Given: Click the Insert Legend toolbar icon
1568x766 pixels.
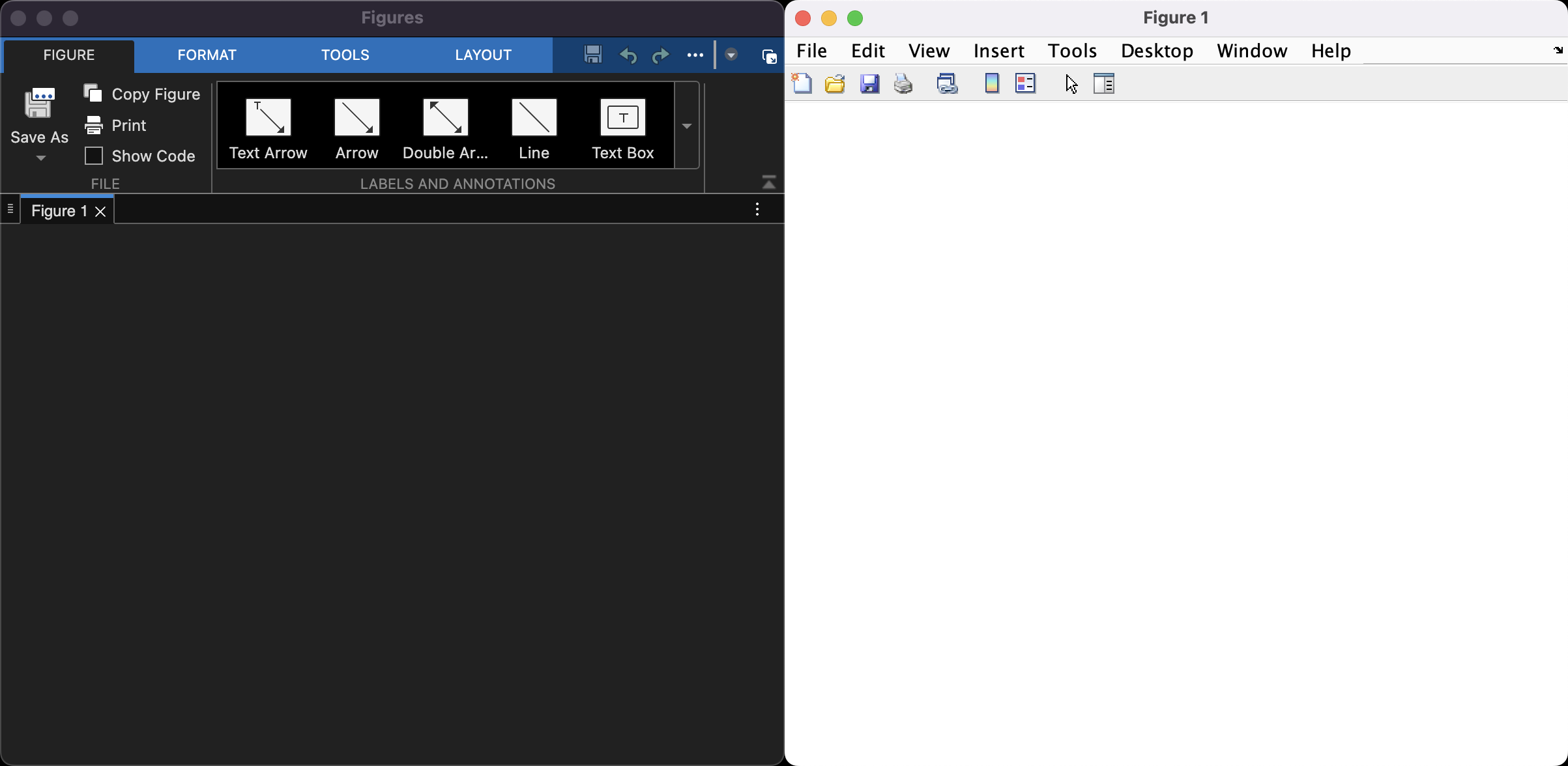Looking at the screenshot, I should click(x=1025, y=83).
